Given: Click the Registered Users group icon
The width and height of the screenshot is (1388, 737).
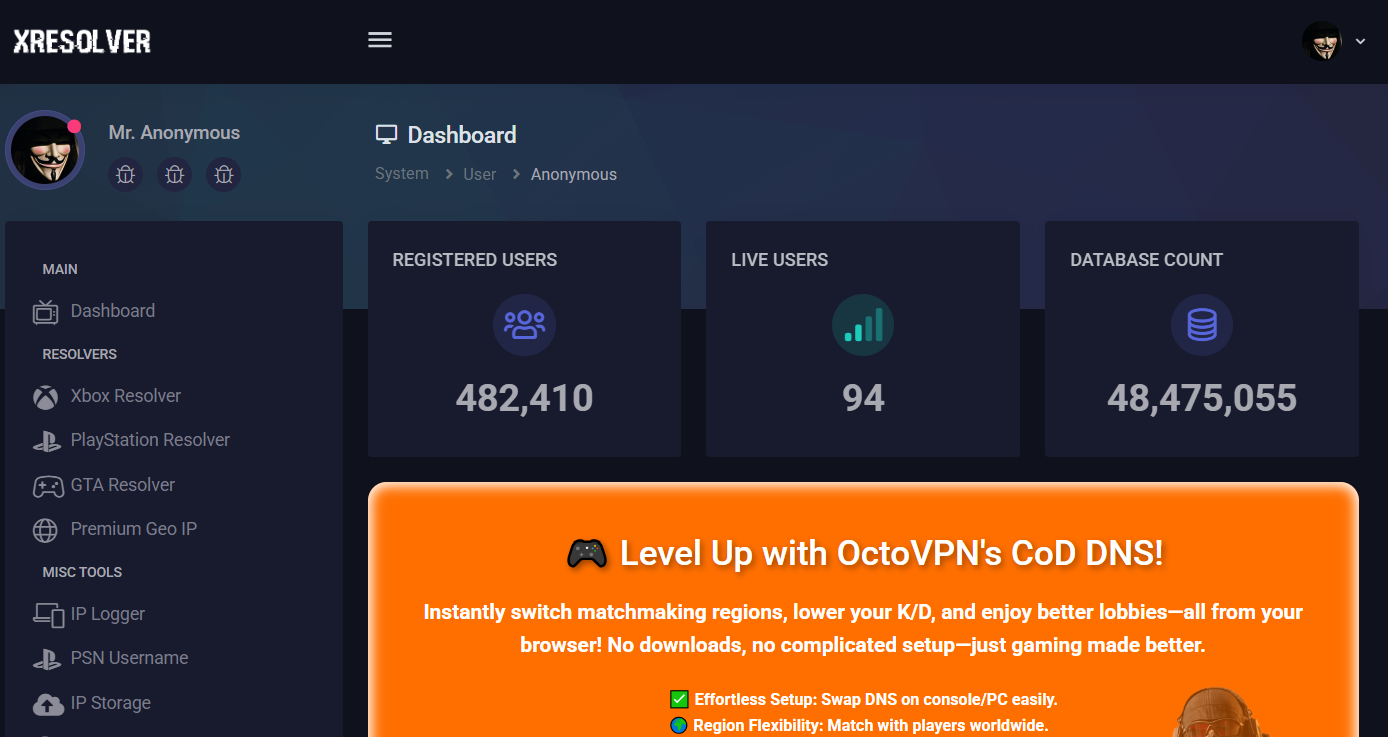Looking at the screenshot, I should tap(524, 324).
